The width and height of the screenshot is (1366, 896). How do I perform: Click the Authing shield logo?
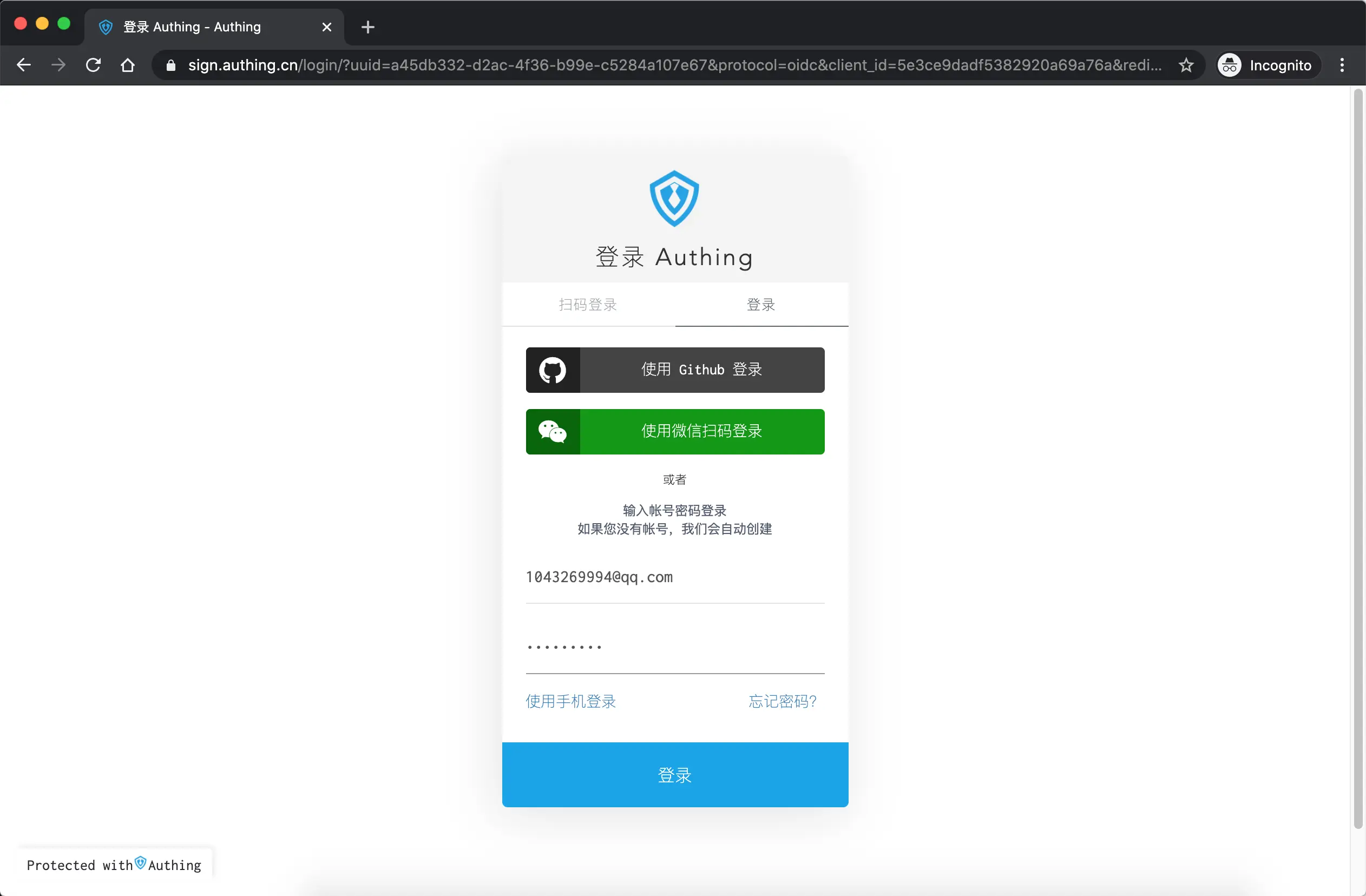click(x=674, y=199)
